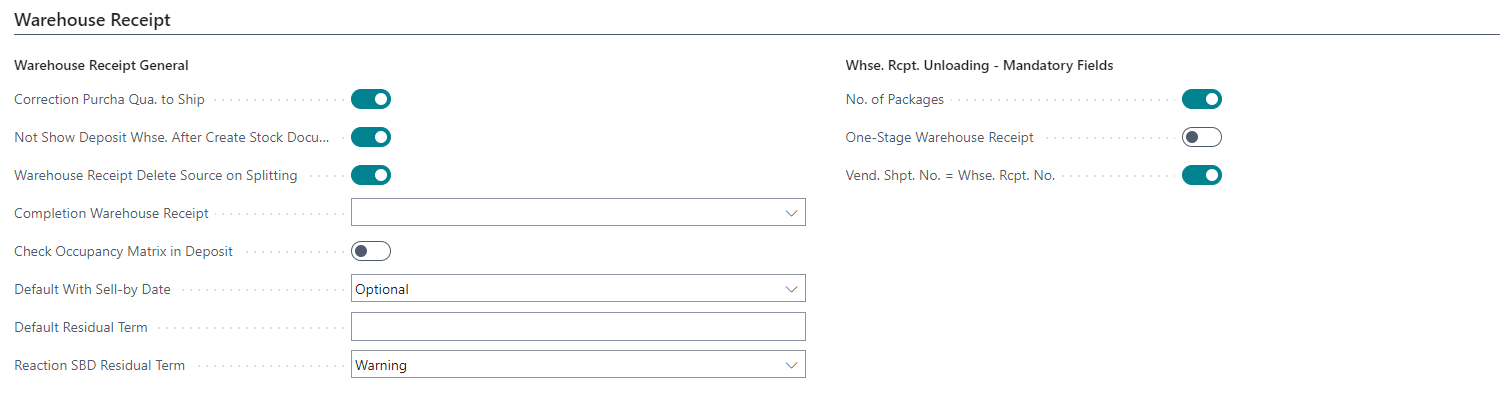Click chevron arrow of Completion Warehouse Receipt

791,213
